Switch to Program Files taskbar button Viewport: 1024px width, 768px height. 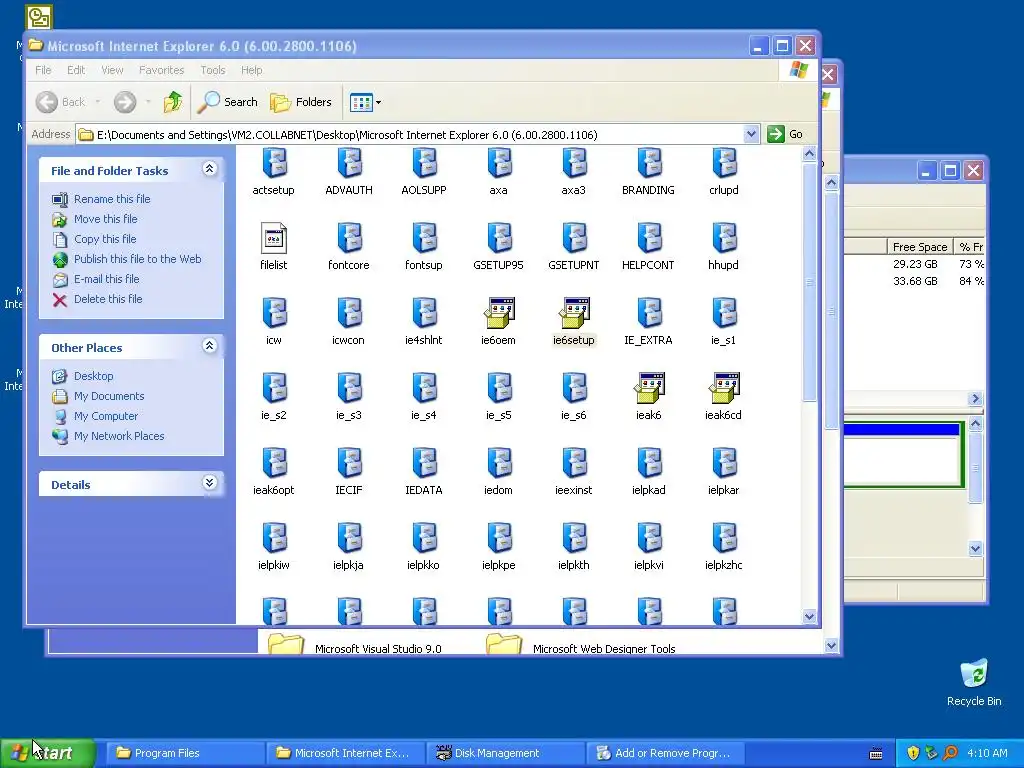tap(185, 753)
